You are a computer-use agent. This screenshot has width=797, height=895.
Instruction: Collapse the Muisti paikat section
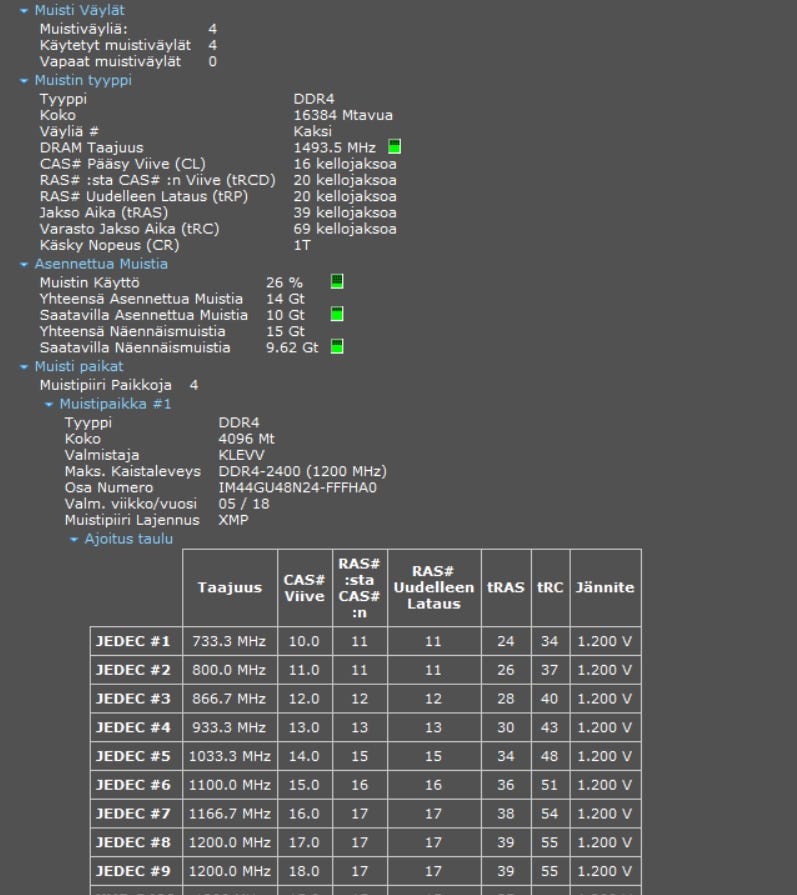click(x=24, y=367)
